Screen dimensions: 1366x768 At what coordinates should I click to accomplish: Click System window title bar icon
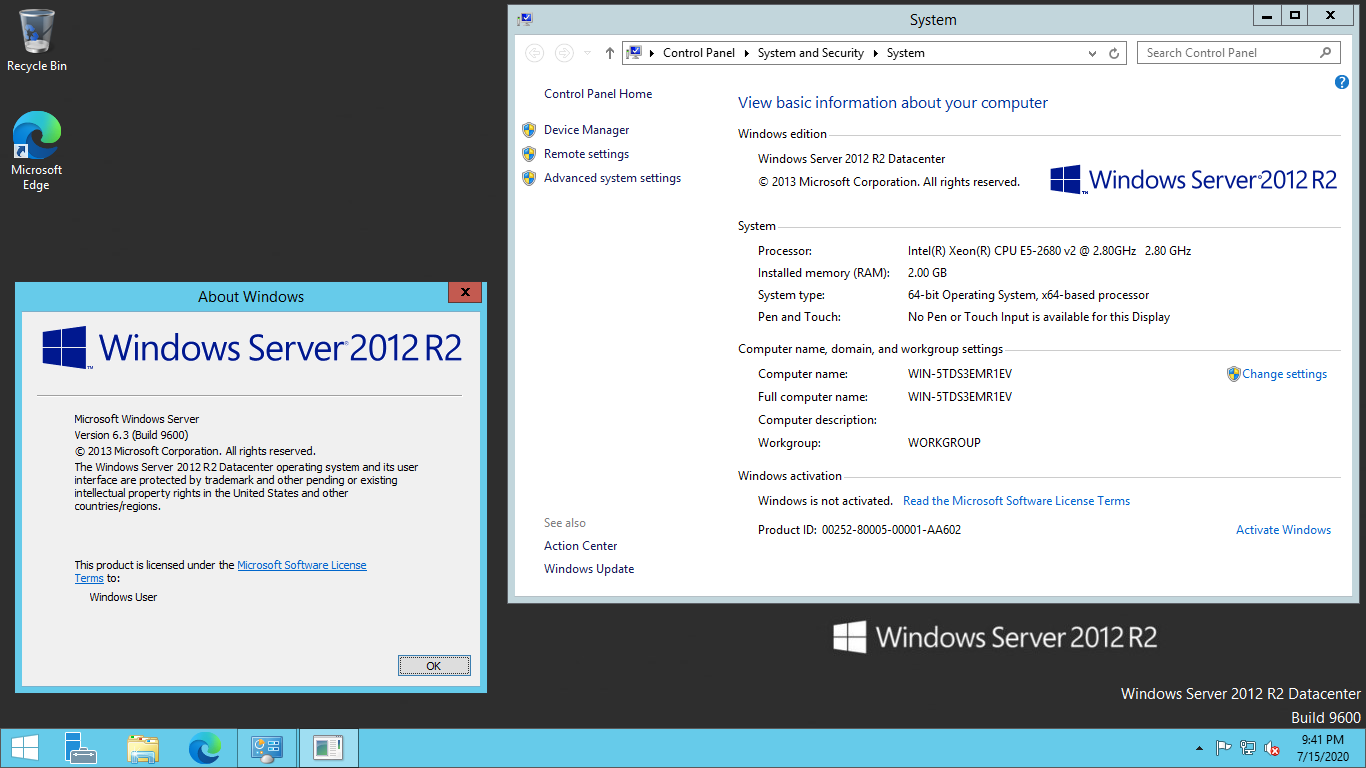click(x=525, y=19)
